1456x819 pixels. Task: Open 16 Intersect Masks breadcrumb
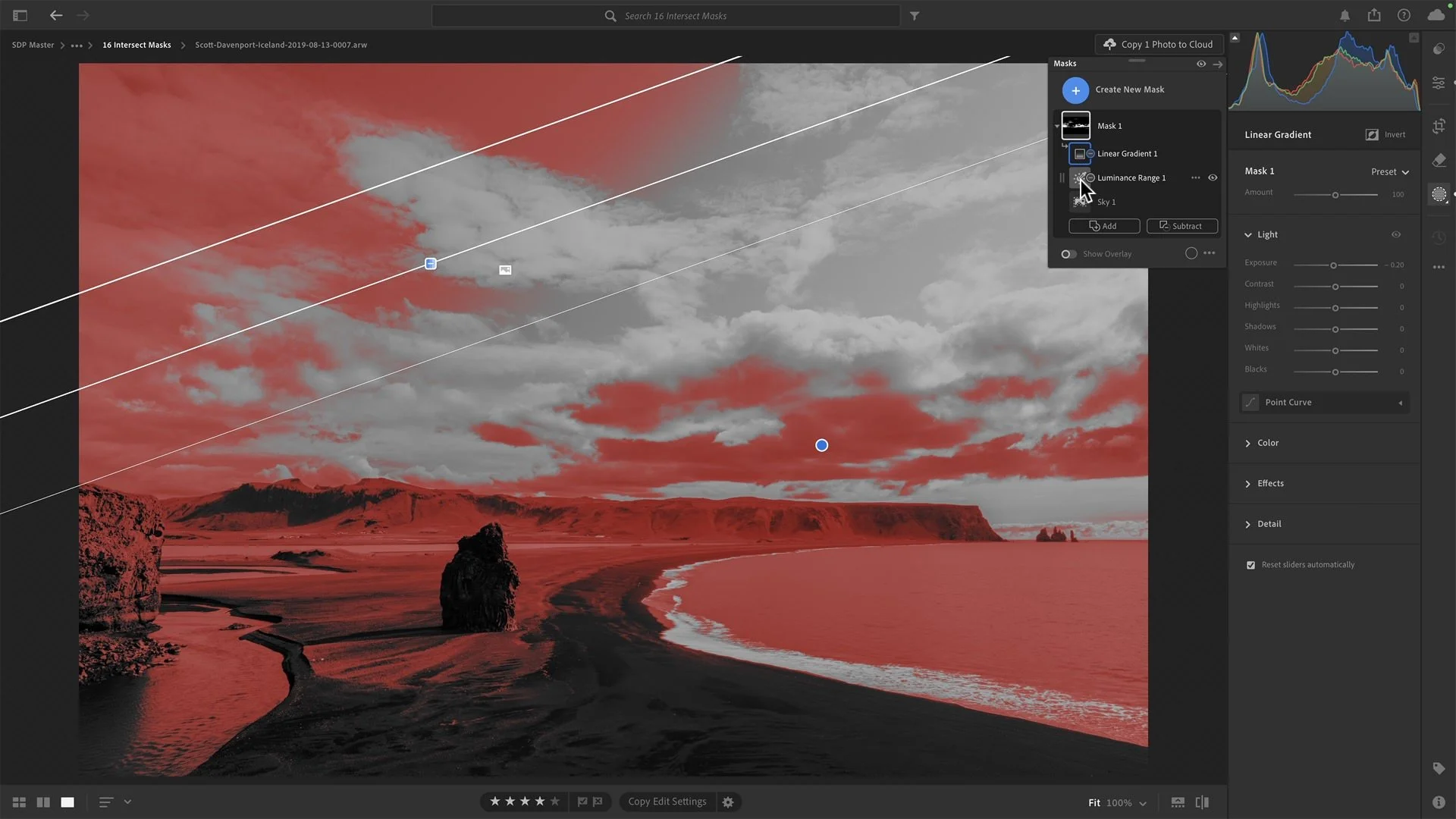pyautogui.click(x=136, y=45)
